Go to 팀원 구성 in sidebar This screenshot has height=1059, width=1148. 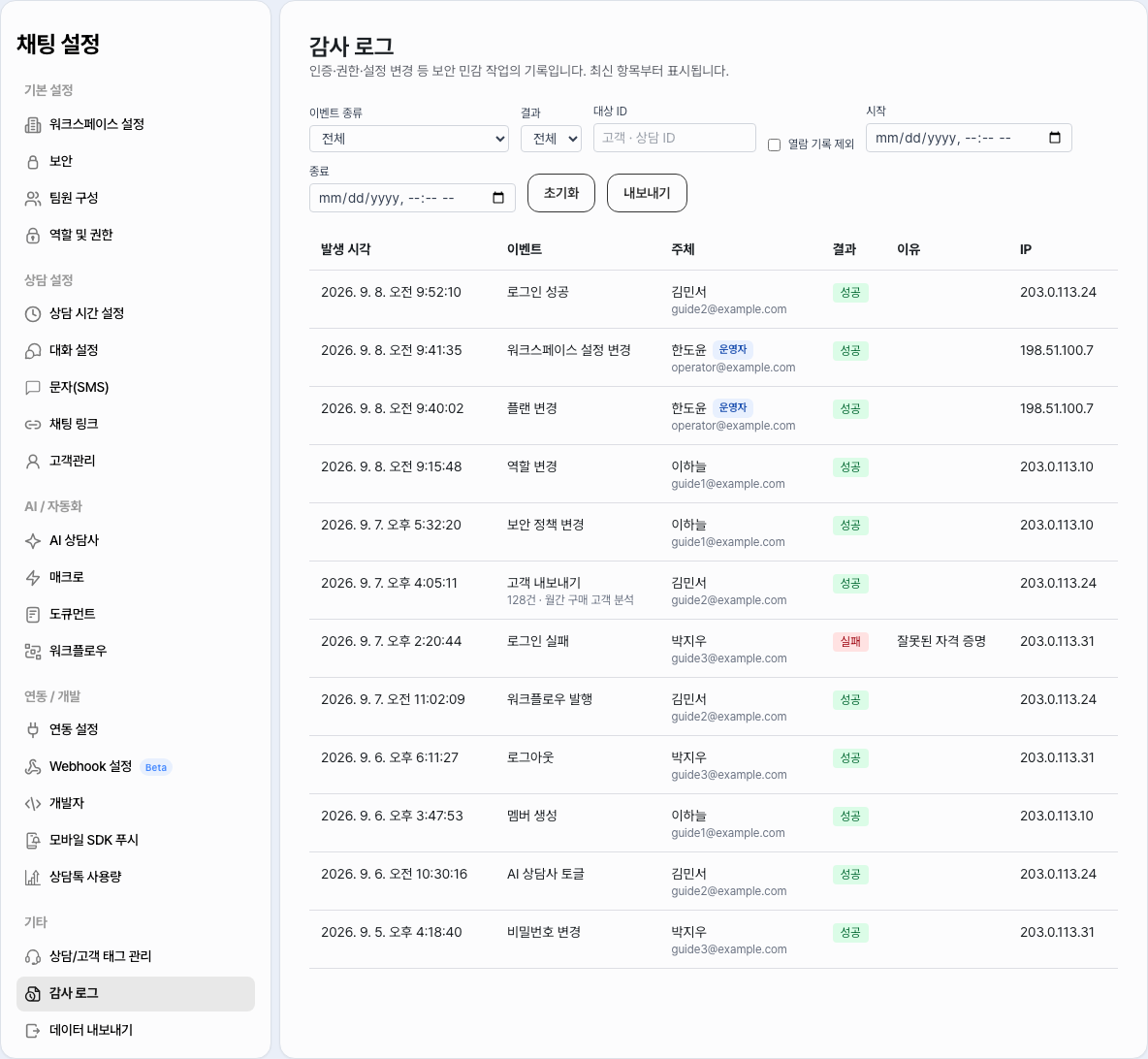pyautogui.click(x=136, y=198)
